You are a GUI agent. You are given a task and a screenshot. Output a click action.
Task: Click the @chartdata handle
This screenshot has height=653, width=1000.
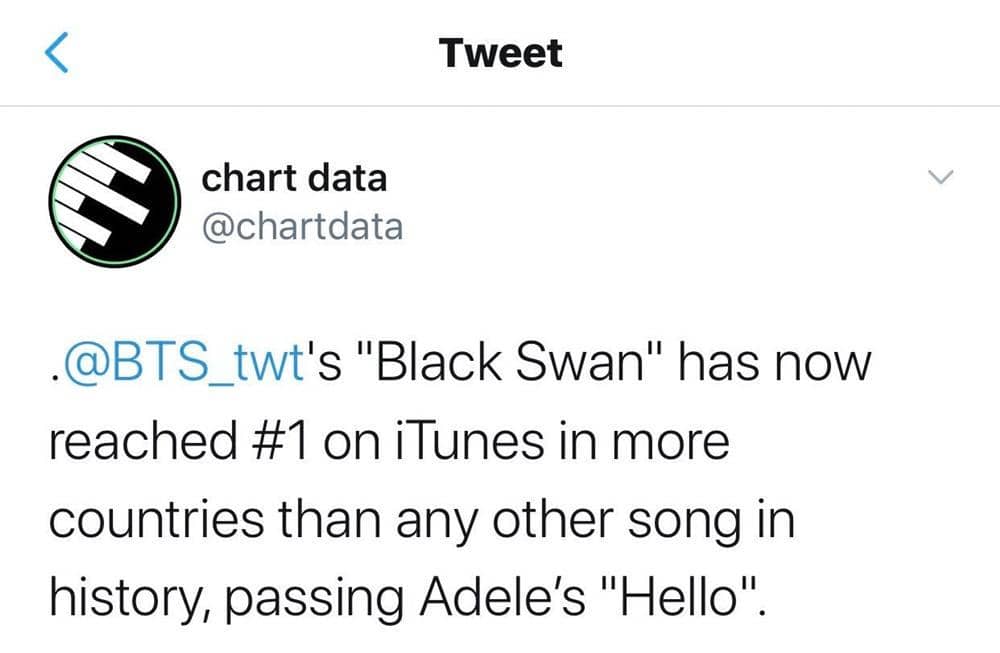[302, 227]
